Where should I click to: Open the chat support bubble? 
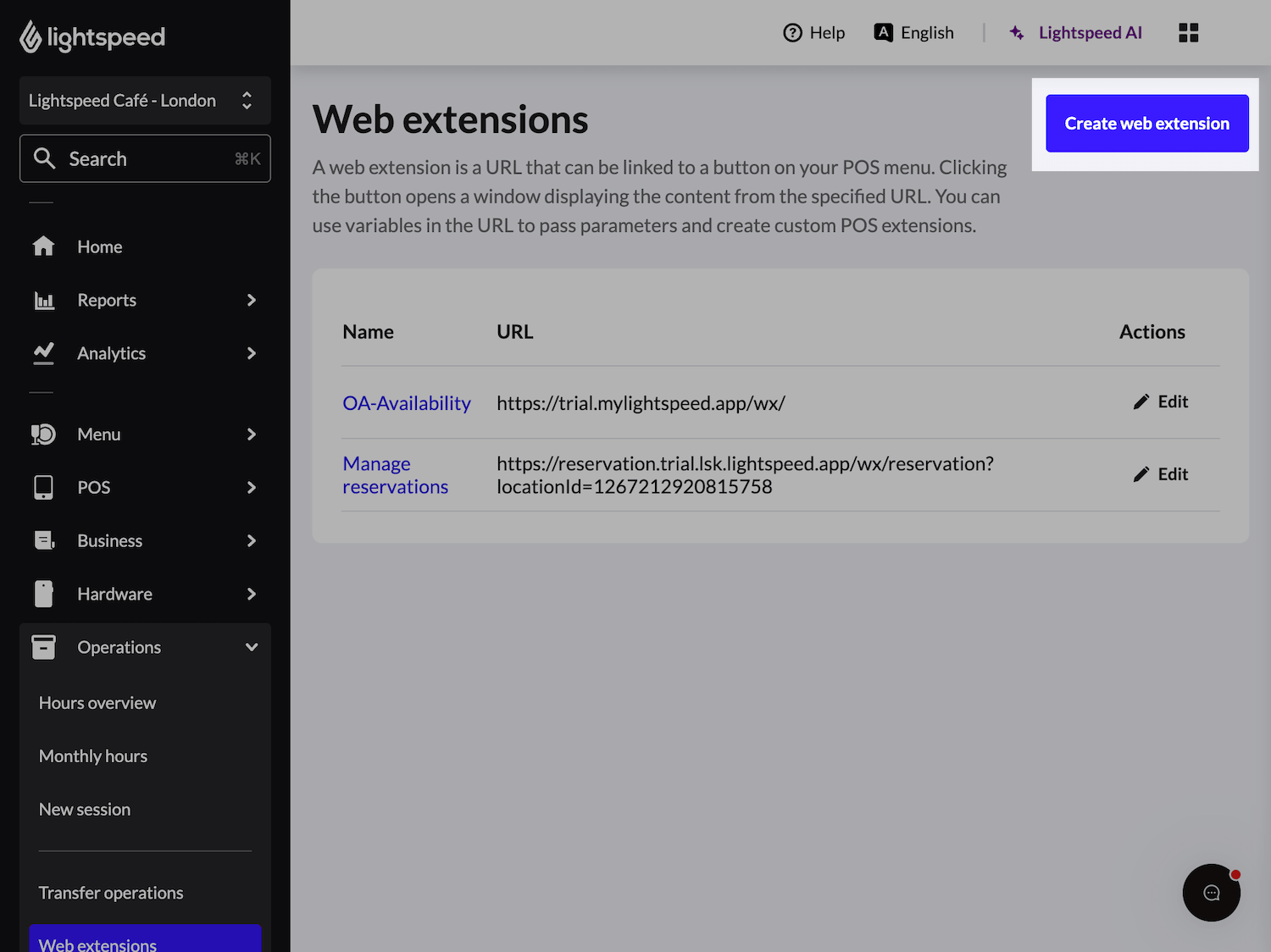(x=1212, y=893)
